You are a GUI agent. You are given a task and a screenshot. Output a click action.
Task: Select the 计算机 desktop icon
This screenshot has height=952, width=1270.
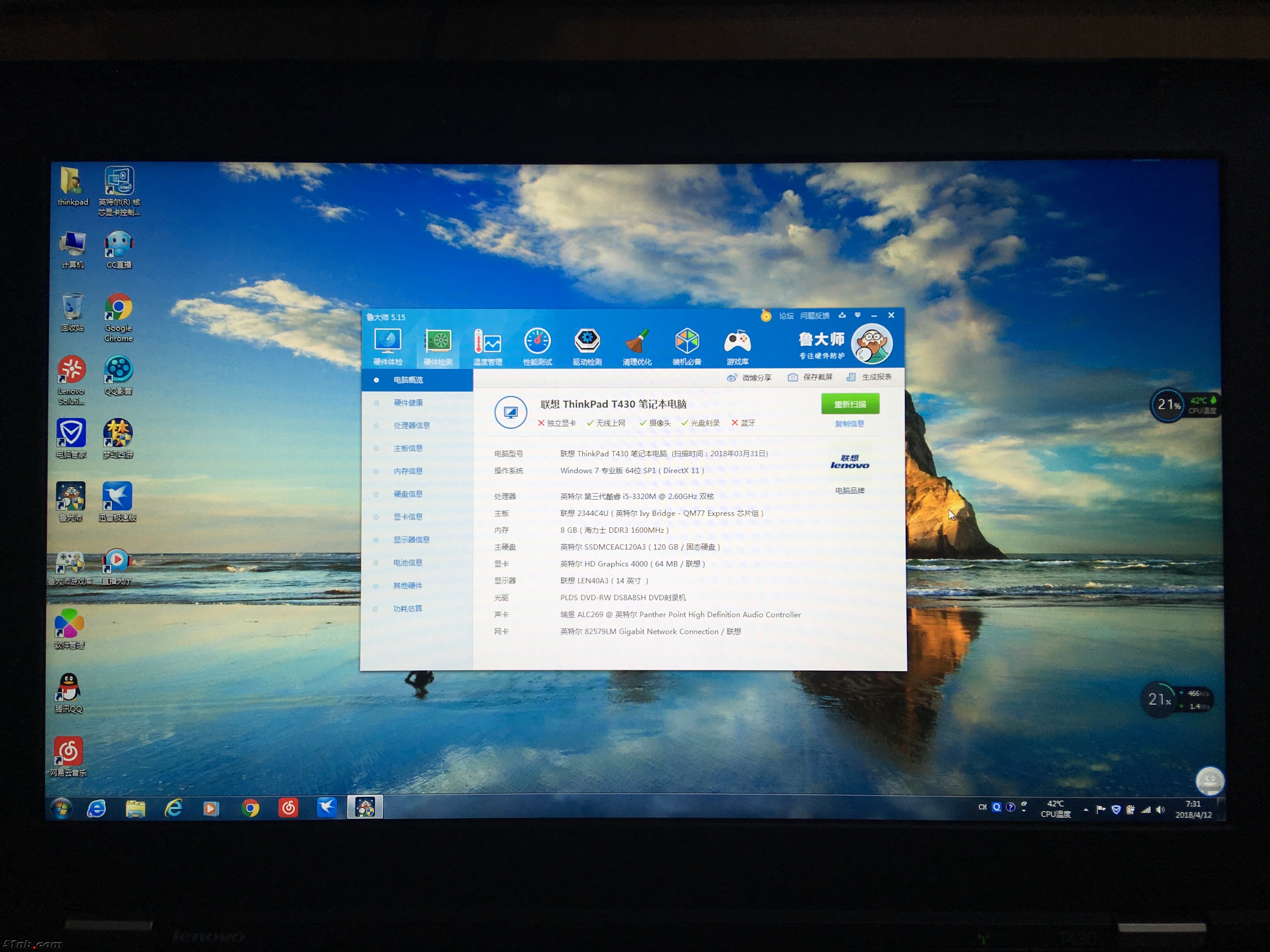[72, 251]
